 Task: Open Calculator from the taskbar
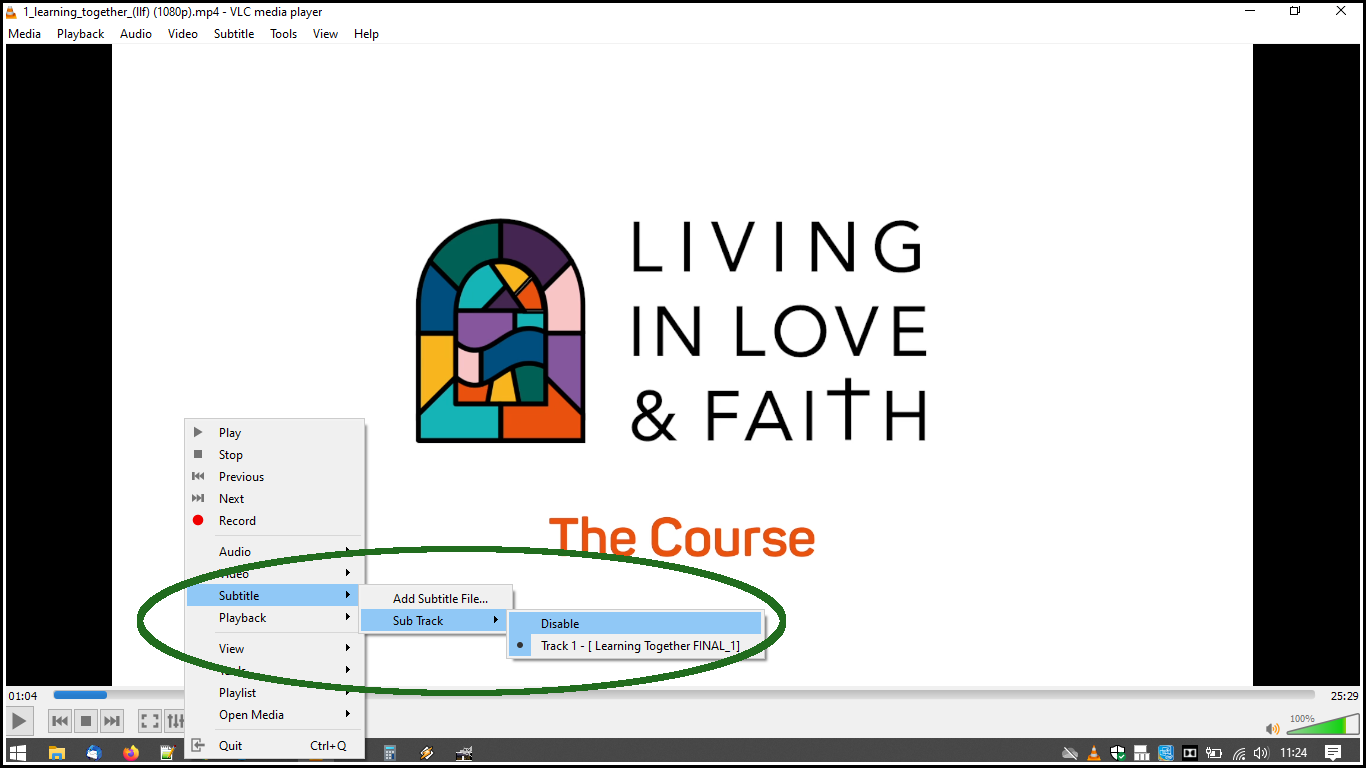(390, 753)
